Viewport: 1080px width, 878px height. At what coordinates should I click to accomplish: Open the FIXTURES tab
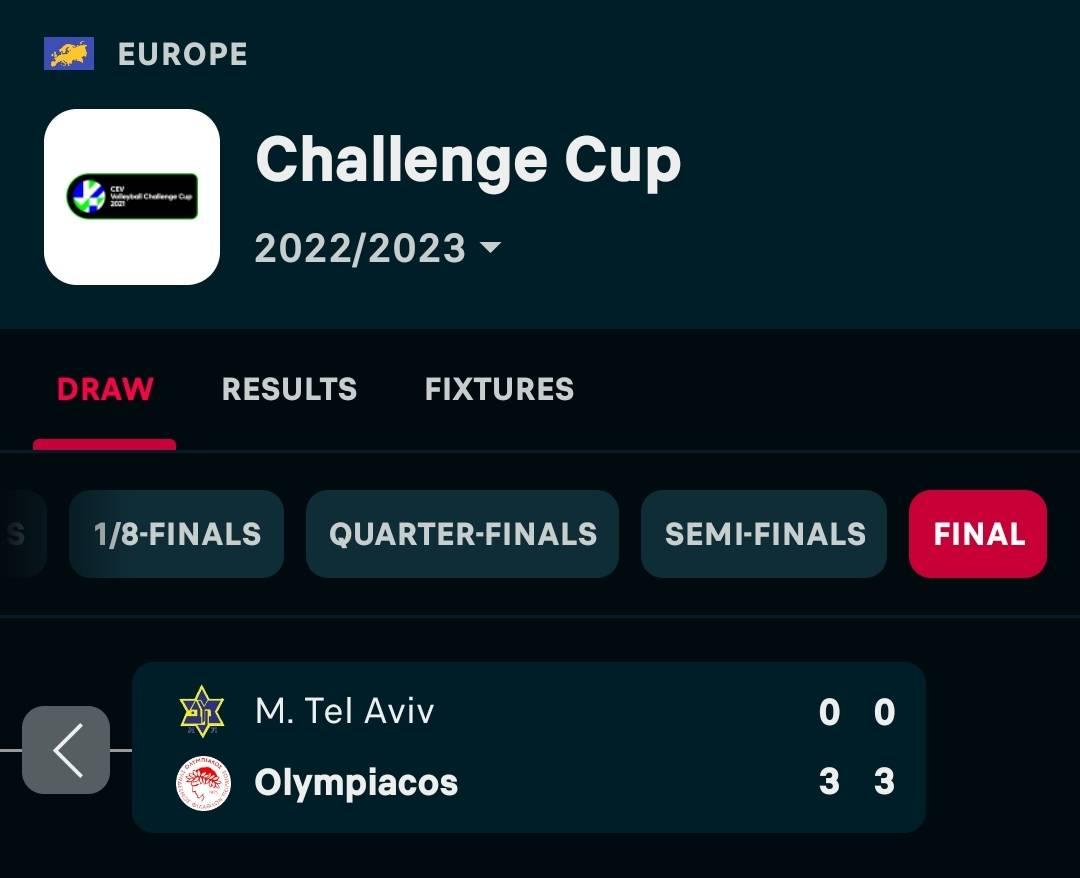(x=499, y=389)
